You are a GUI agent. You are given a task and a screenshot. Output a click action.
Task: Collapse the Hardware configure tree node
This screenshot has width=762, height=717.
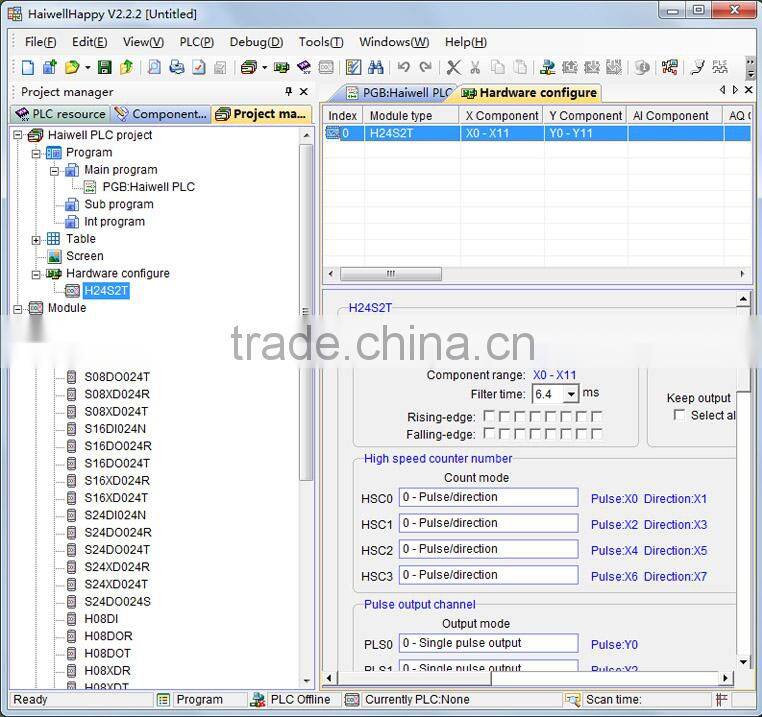coord(37,273)
